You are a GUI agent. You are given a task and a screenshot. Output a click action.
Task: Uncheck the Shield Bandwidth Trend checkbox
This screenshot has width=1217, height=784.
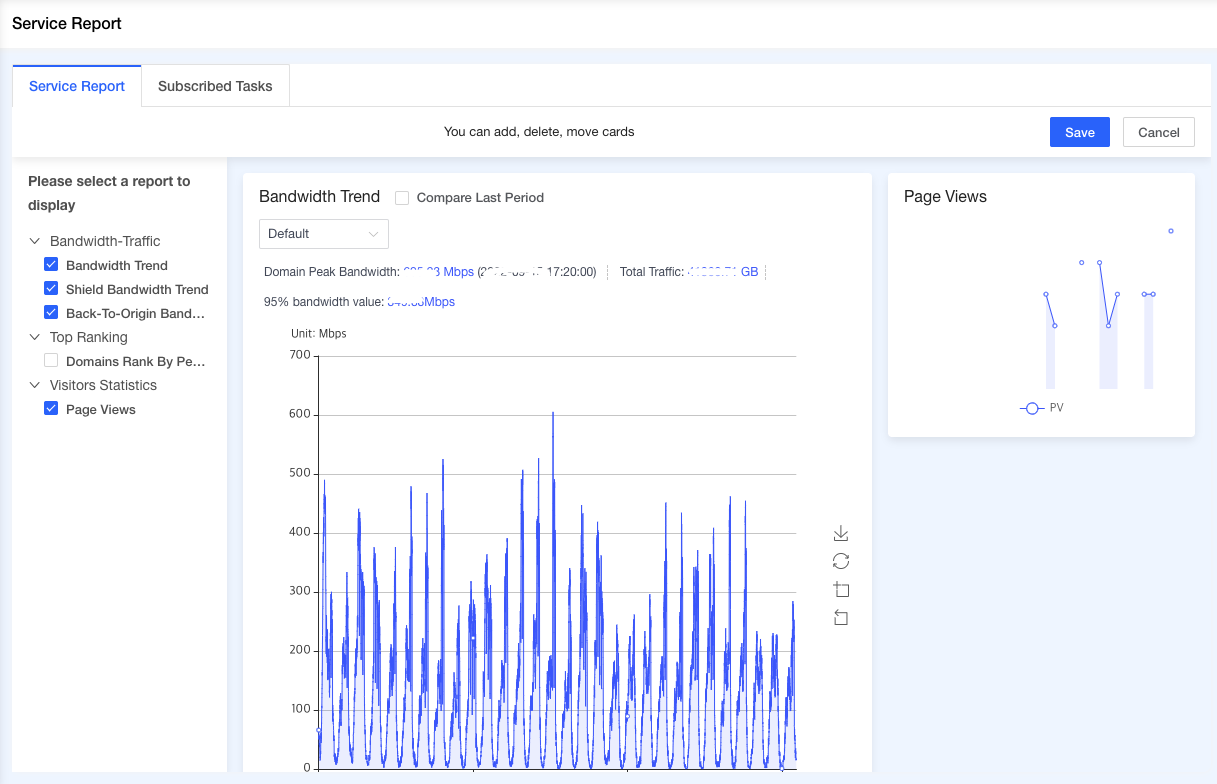click(x=51, y=289)
